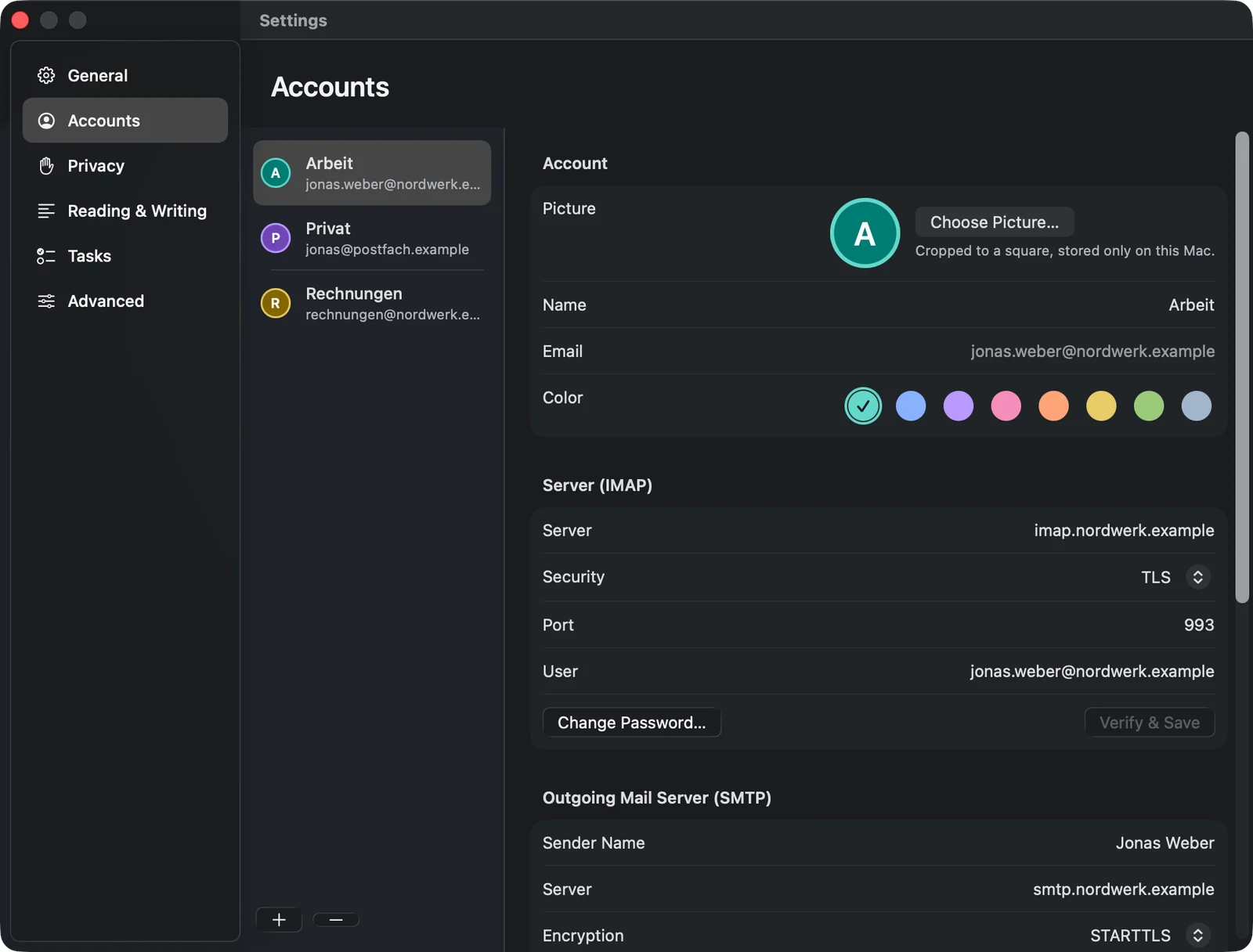Screen dimensions: 1253x952
Task: Open the Security TLS dropdown
Action: 1197,577
